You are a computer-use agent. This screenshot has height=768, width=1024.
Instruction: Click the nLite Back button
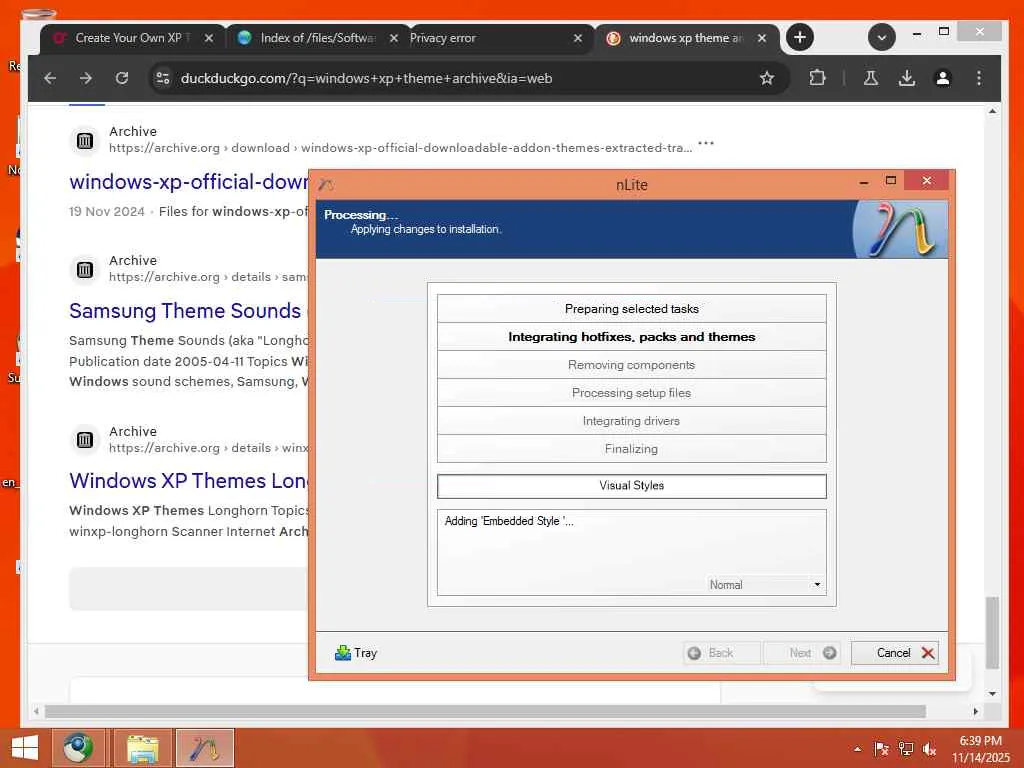[722, 652]
